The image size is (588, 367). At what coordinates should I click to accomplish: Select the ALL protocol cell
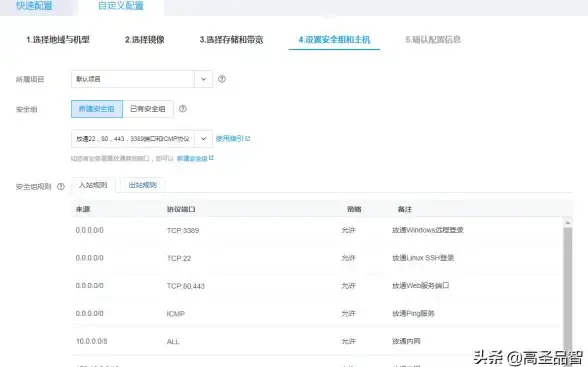click(x=173, y=342)
